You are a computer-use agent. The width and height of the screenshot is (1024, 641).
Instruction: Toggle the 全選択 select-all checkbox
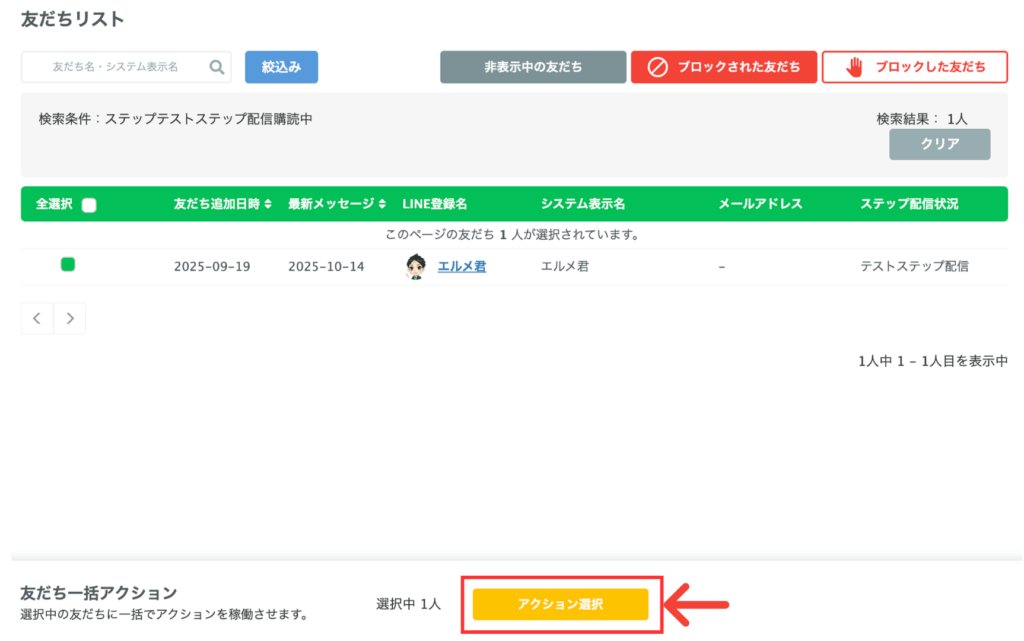[x=89, y=205]
